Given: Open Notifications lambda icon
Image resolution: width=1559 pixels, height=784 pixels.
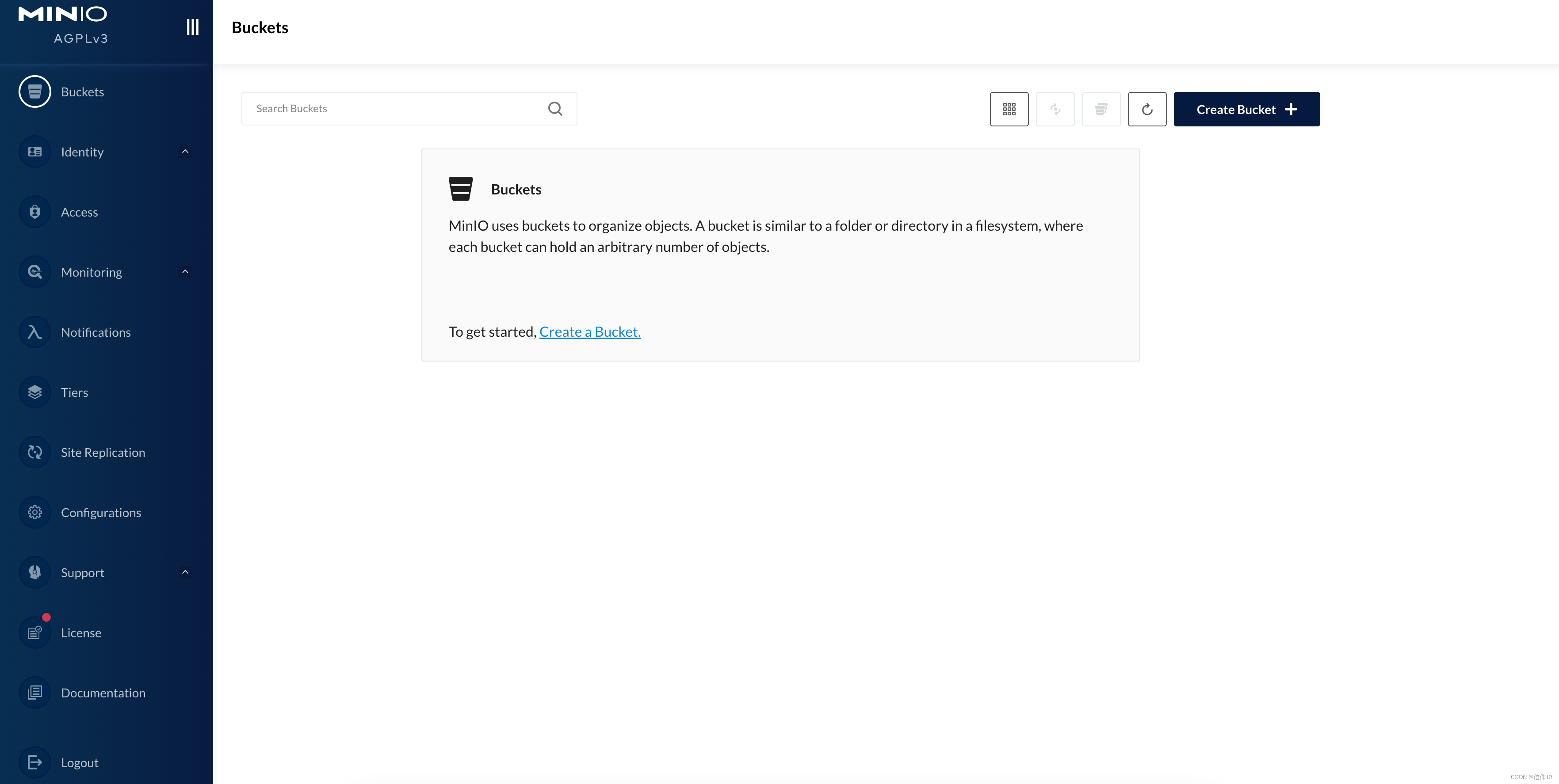Looking at the screenshot, I should 35,332.
